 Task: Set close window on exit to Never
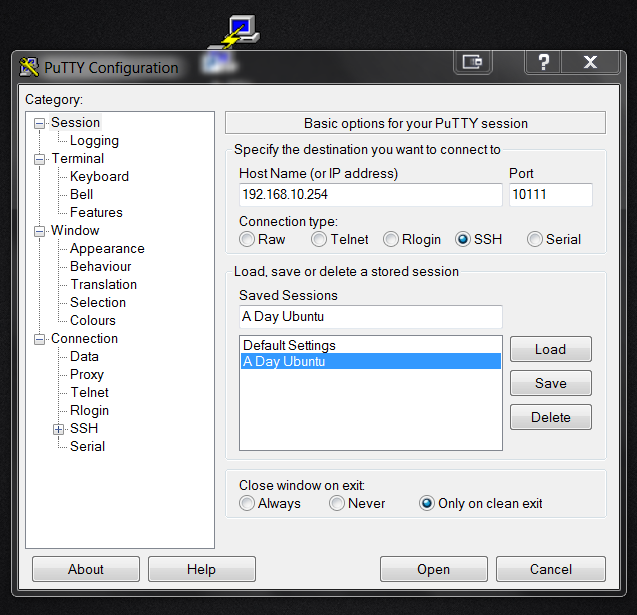[x=337, y=504]
